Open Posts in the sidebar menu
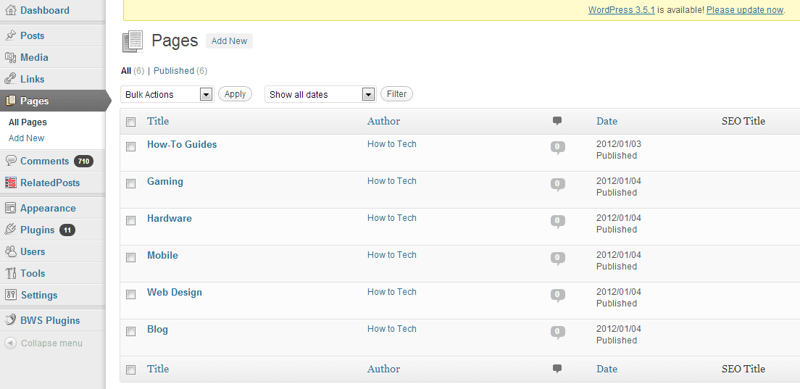This screenshot has width=800, height=389. point(32,36)
